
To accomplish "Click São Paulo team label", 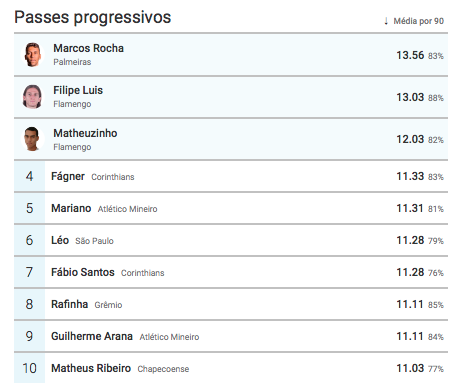I will pos(94,241).
